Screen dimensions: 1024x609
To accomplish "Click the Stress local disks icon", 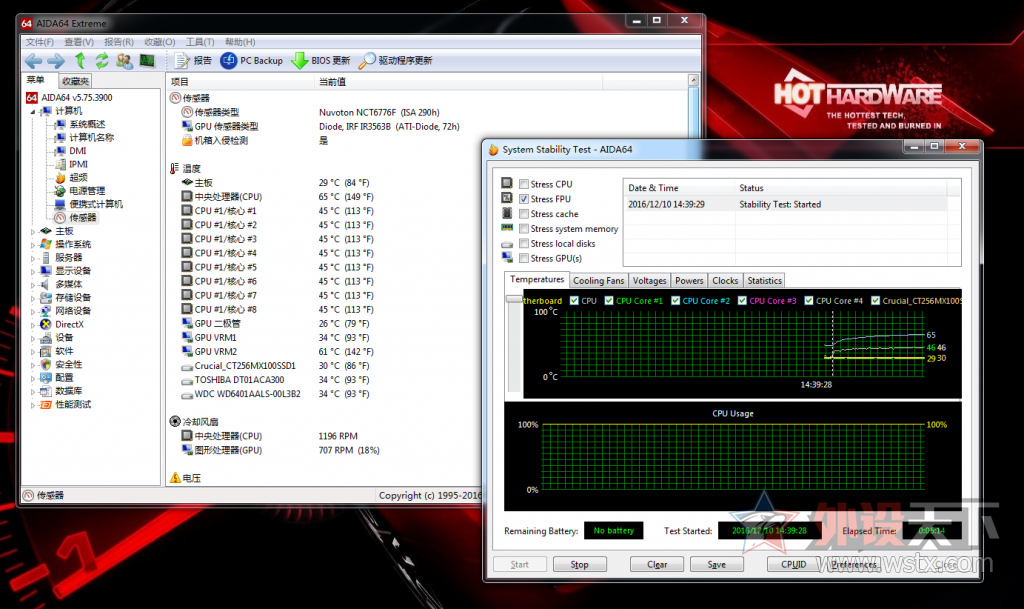I will pyautogui.click(x=507, y=244).
